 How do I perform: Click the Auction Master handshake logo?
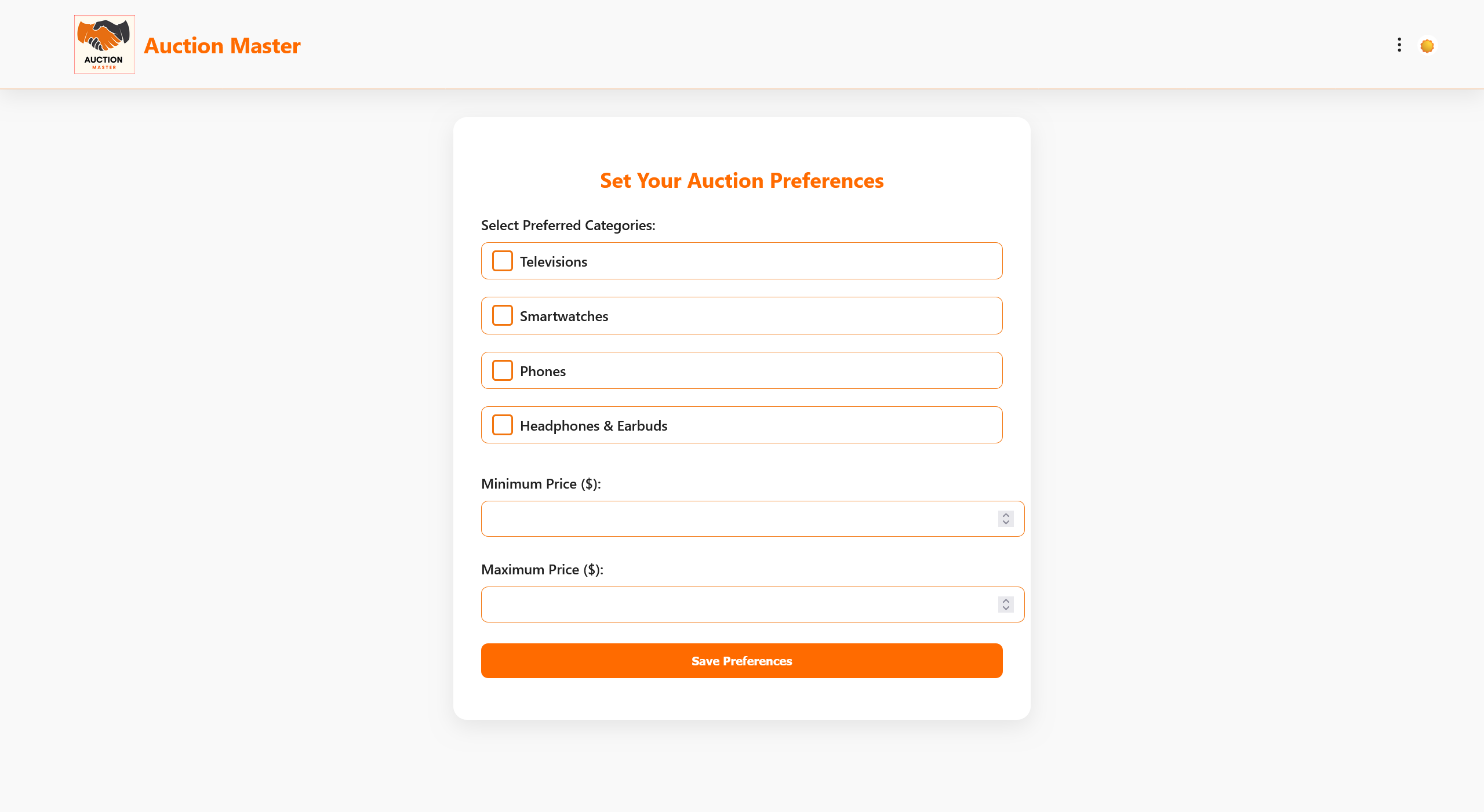(x=104, y=45)
